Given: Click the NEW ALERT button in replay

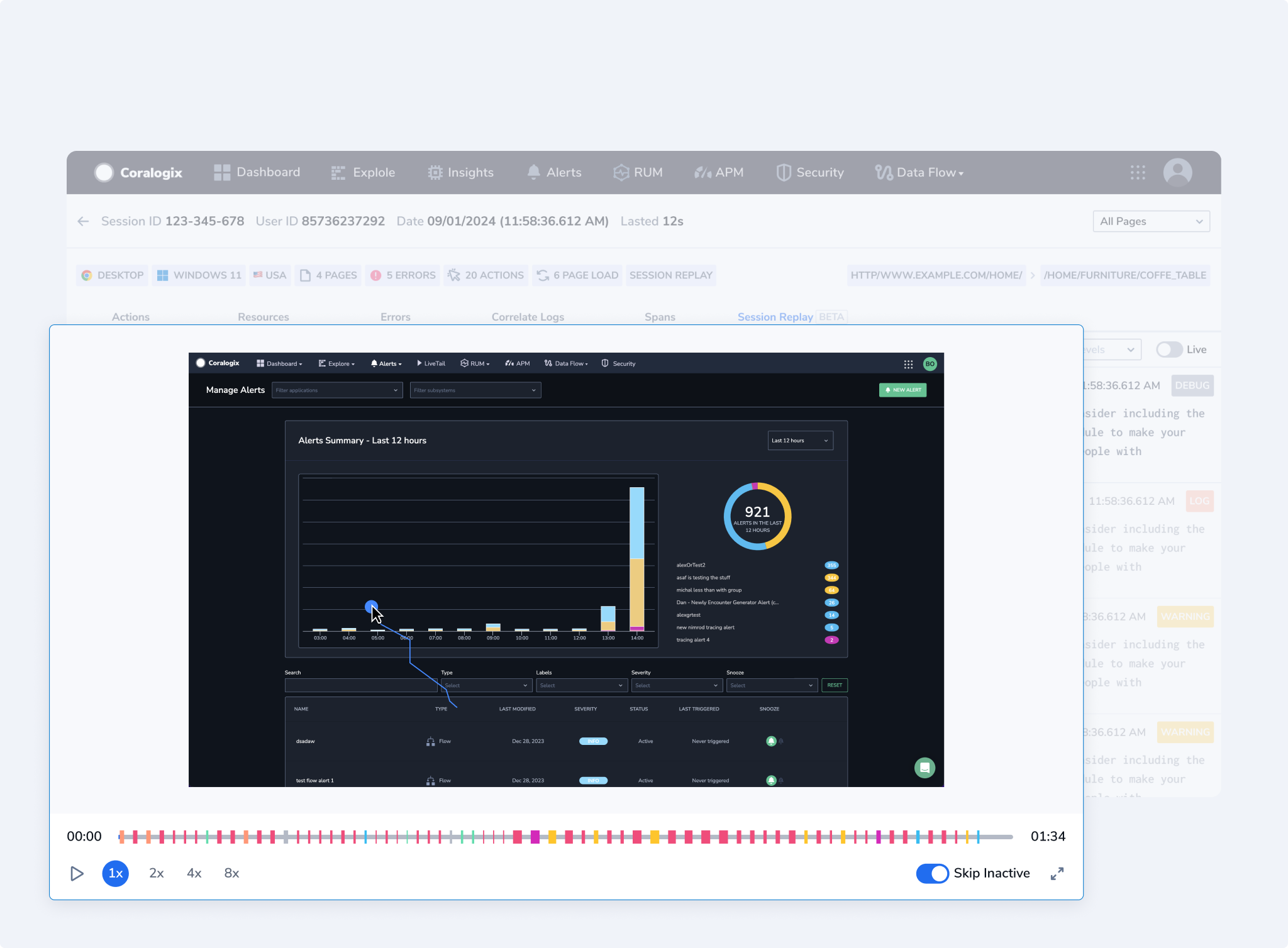Looking at the screenshot, I should (902, 390).
